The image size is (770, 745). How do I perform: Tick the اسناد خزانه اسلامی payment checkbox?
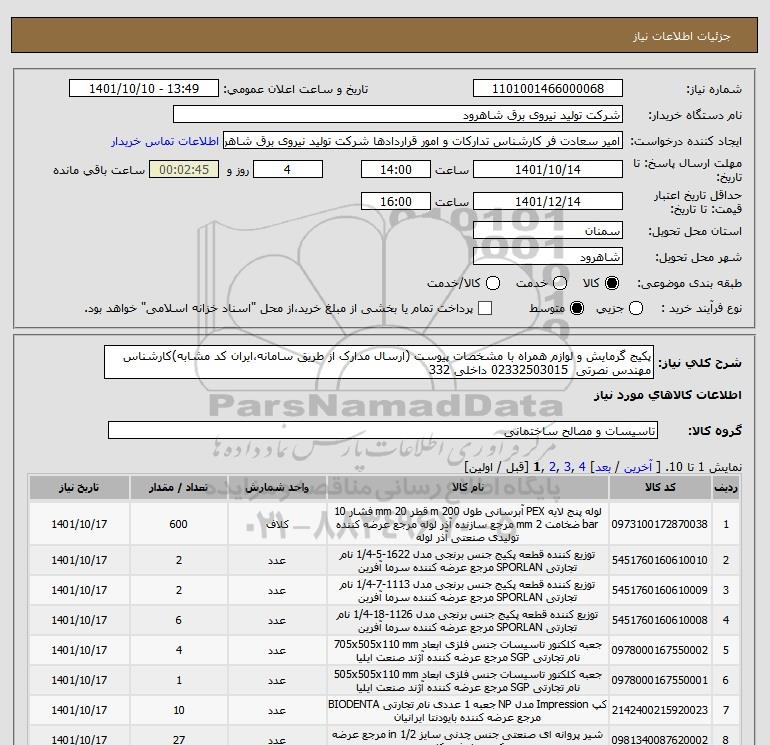pos(485,308)
